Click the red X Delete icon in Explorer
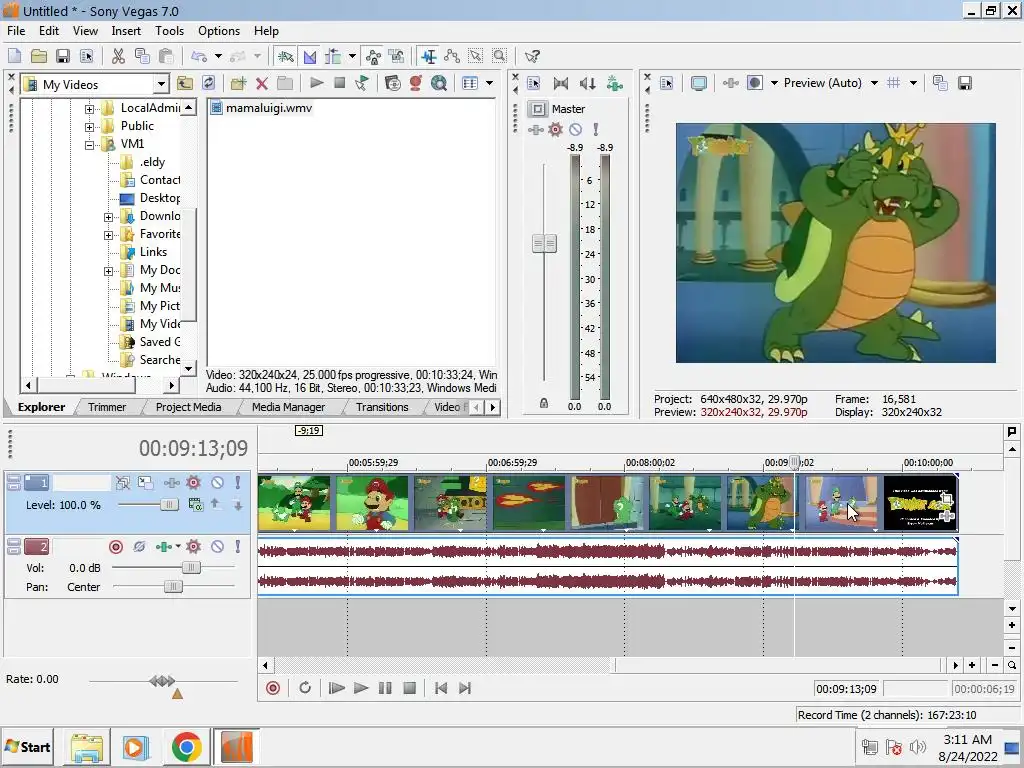1024x768 pixels. pyautogui.click(x=262, y=83)
